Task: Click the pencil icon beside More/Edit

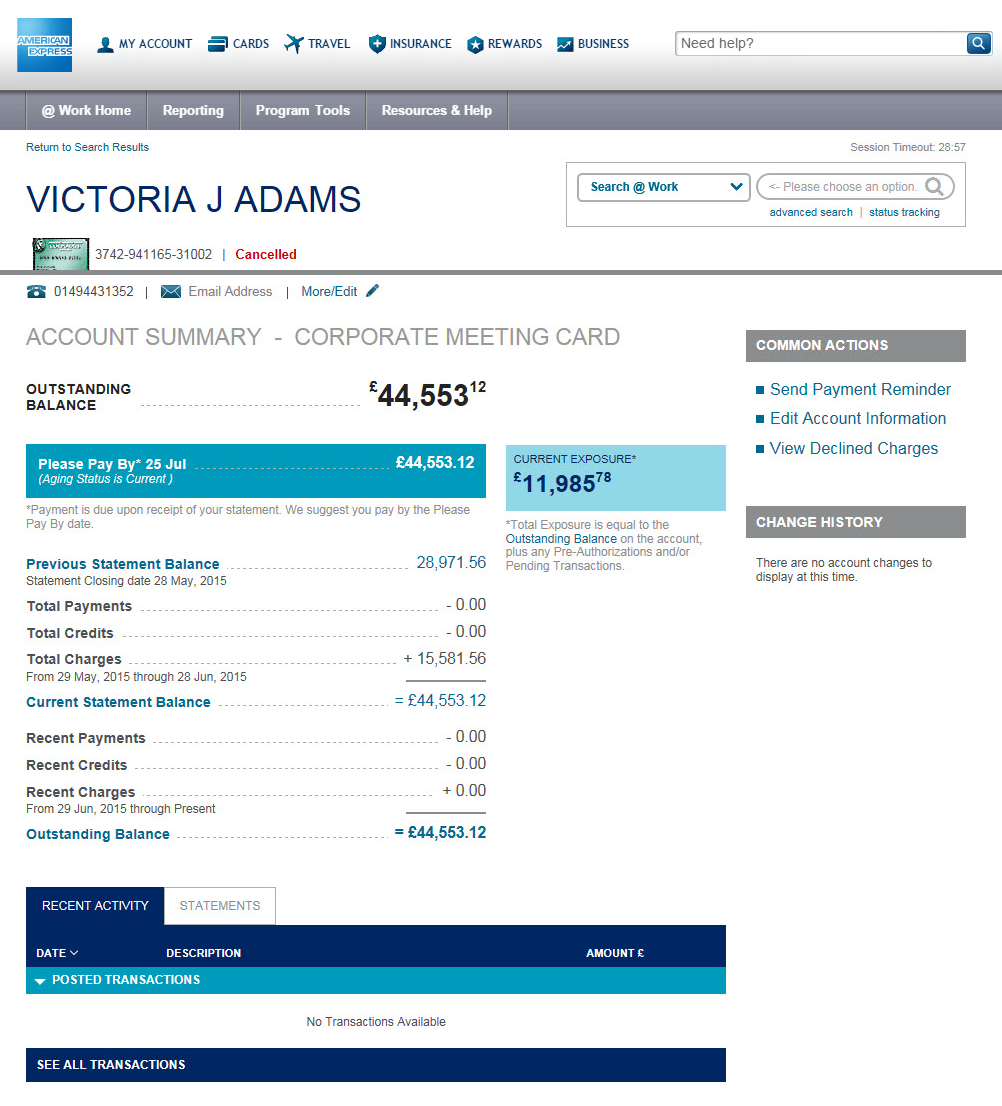Action: pyautogui.click(x=373, y=291)
